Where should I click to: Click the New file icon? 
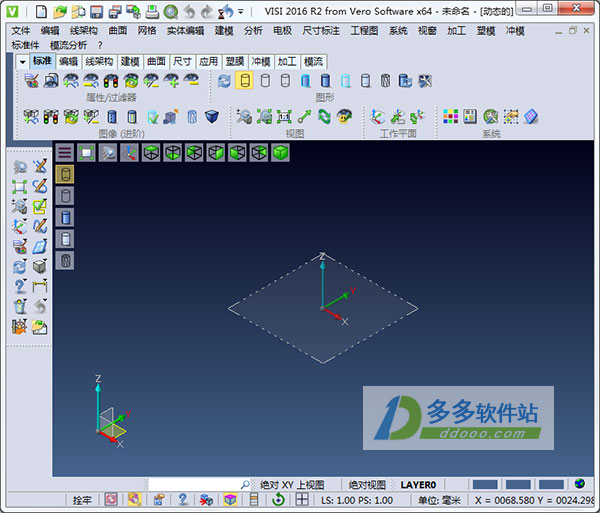click(x=41, y=11)
